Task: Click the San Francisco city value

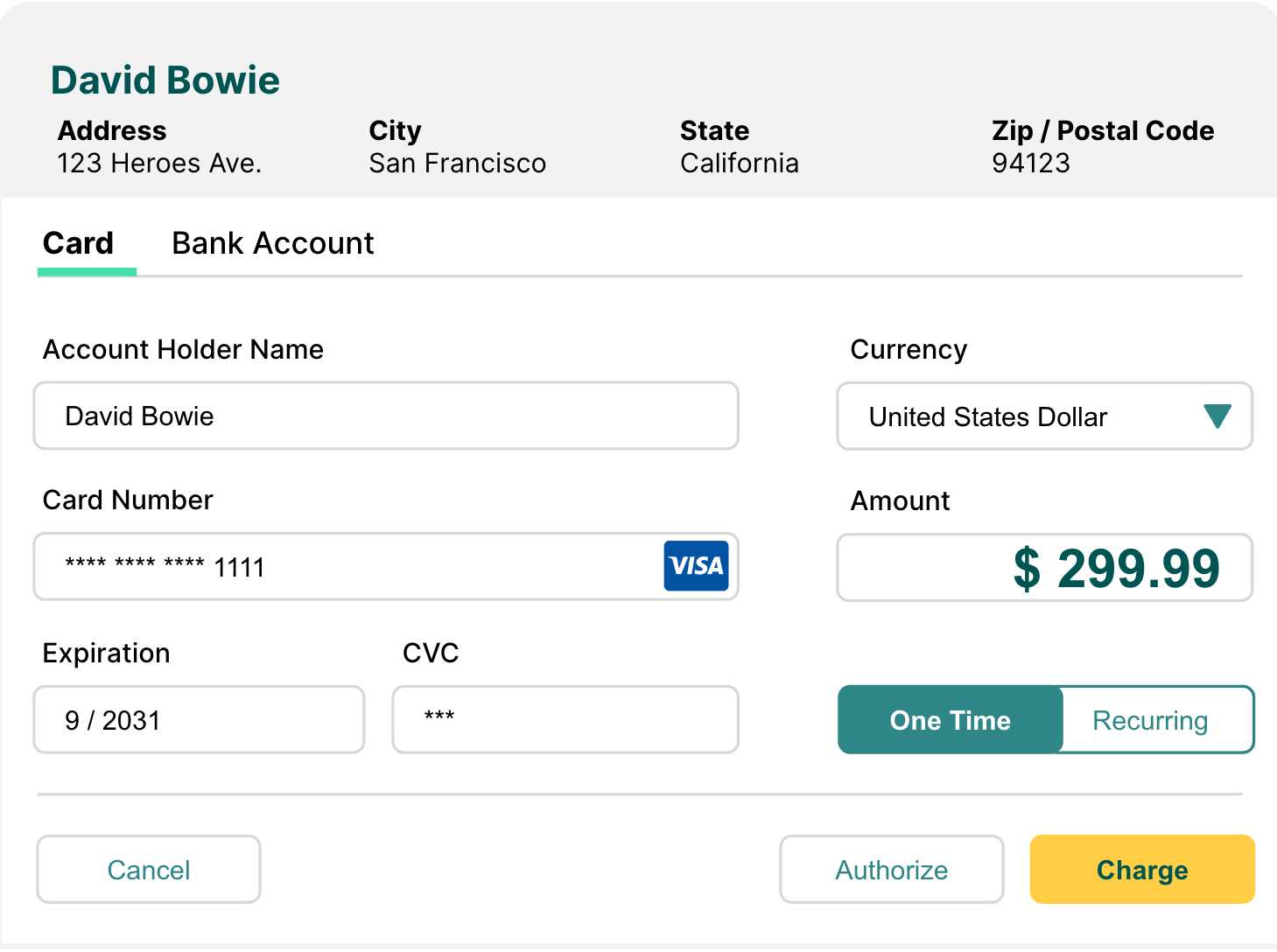Action: tap(458, 164)
